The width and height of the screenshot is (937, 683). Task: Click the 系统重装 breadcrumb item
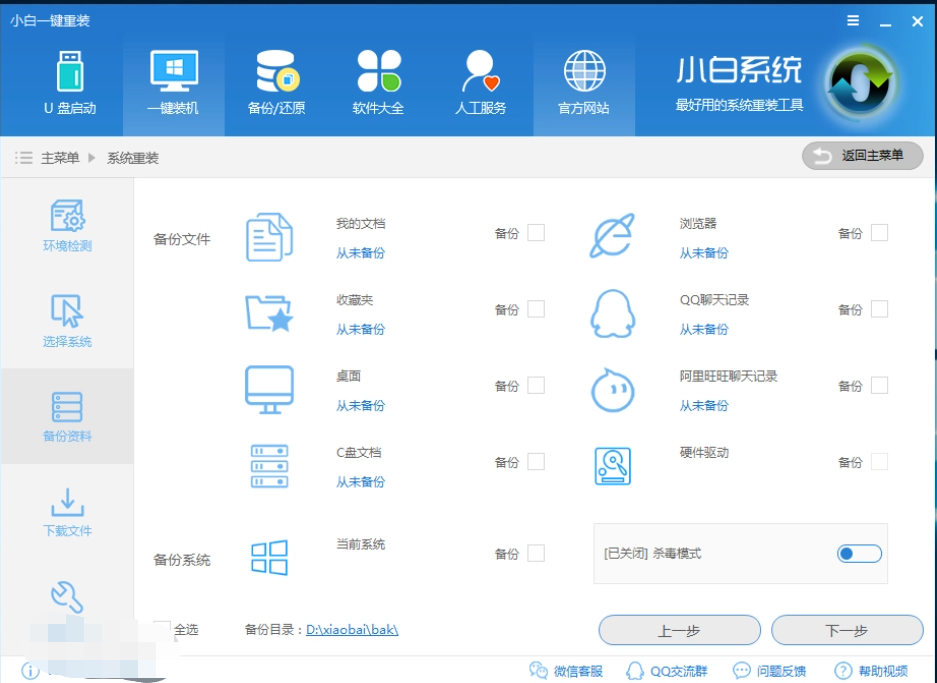133,158
